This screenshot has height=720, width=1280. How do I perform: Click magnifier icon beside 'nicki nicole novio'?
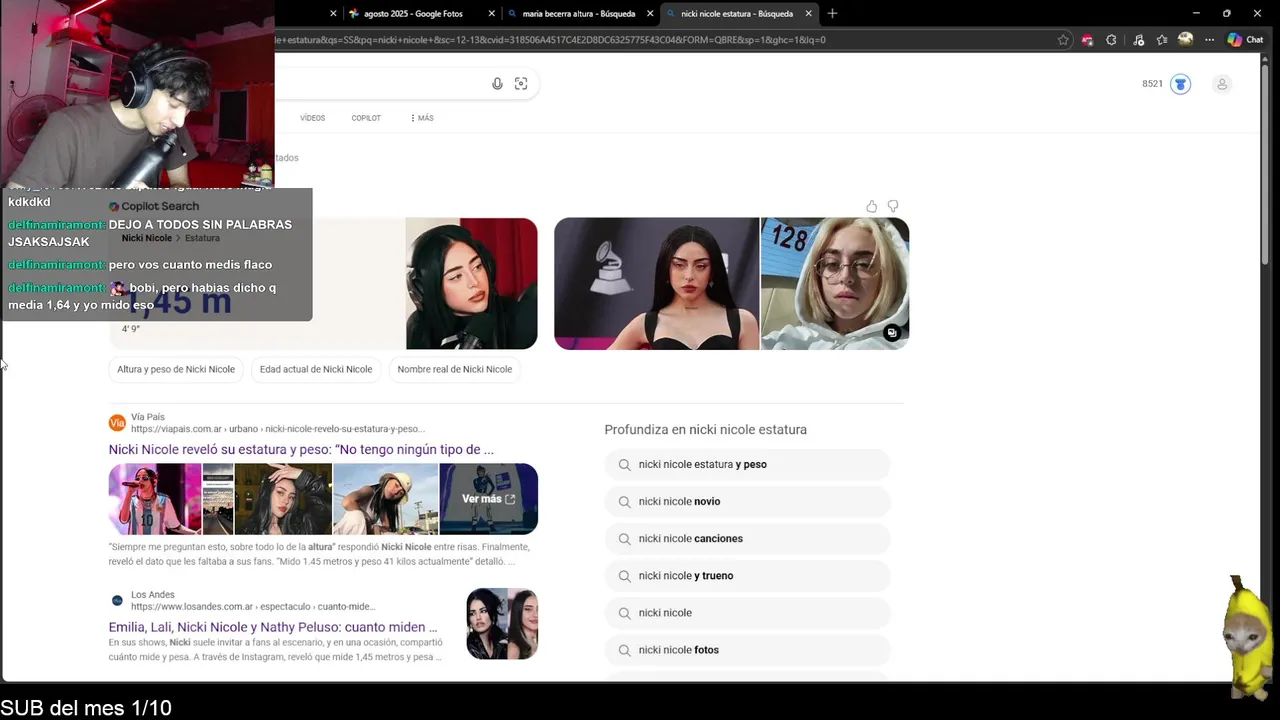tap(624, 501)
